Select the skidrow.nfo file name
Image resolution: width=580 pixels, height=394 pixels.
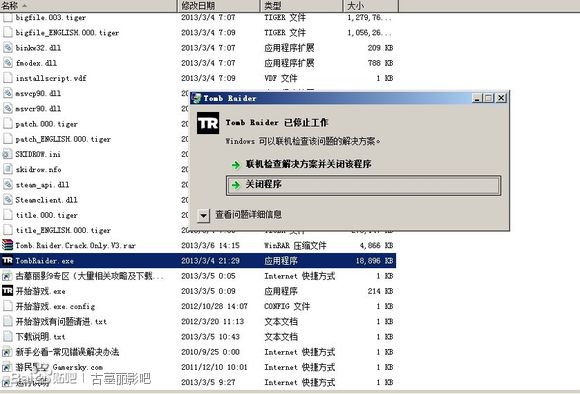(38, 169)
